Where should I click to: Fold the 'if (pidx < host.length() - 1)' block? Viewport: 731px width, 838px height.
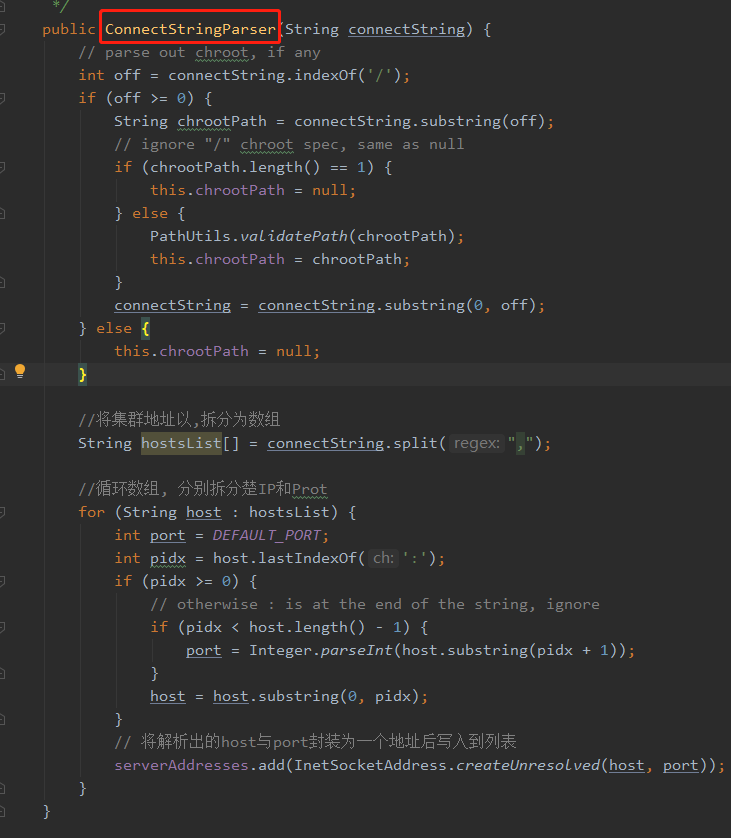(x=2, y=627)
